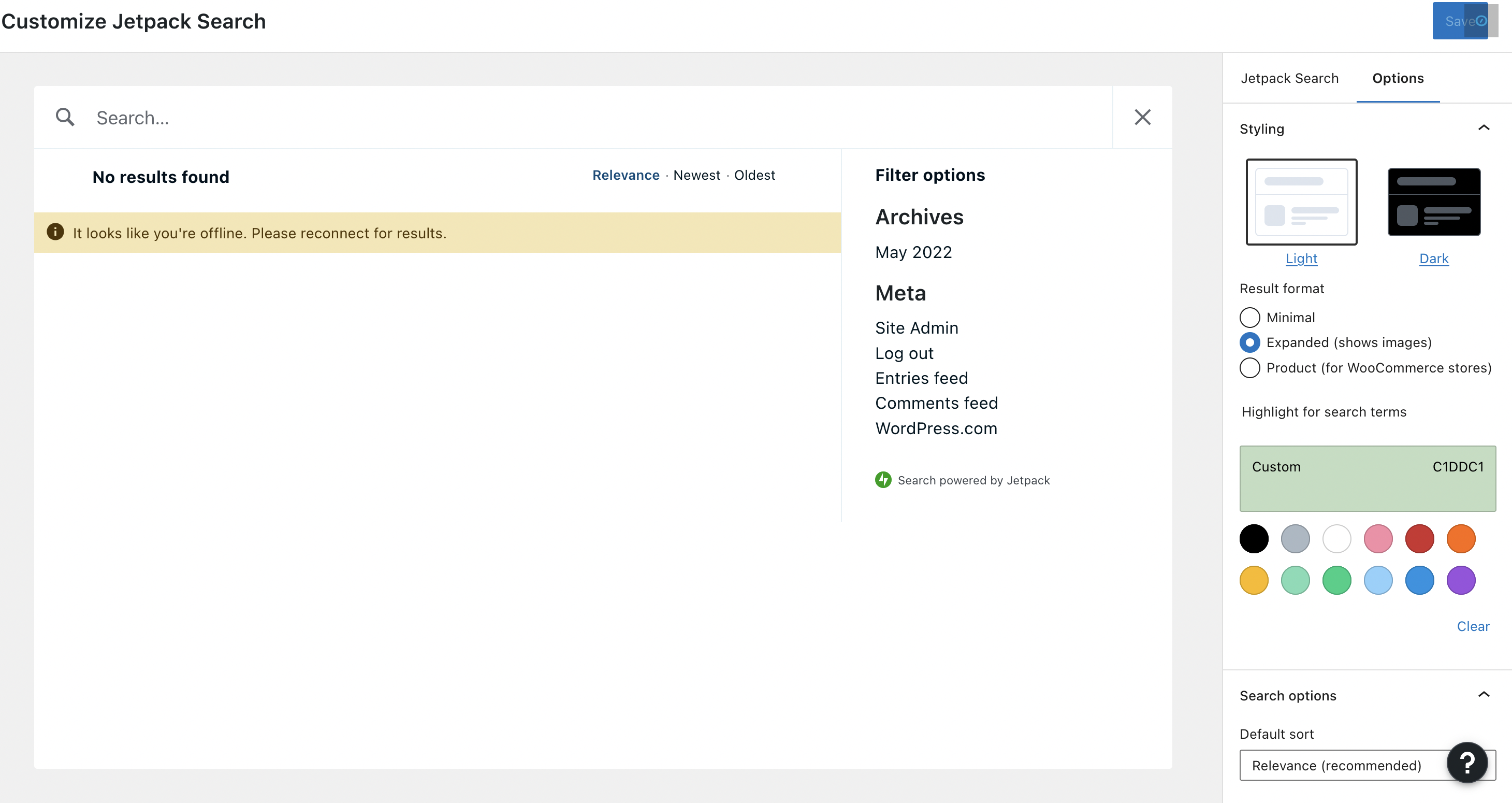
Task: Click the 'Customize Jetpack Search' title
Action: [x=134, y=21]
